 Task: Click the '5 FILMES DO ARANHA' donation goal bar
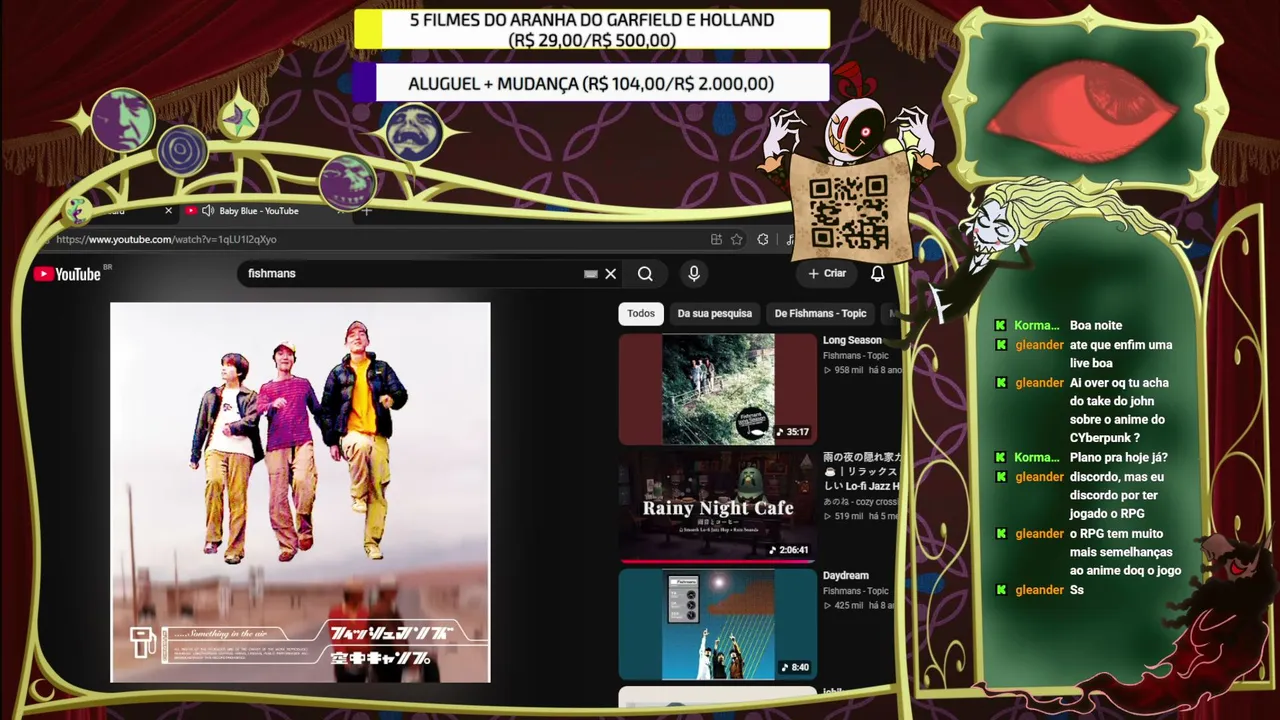[592, 30]
